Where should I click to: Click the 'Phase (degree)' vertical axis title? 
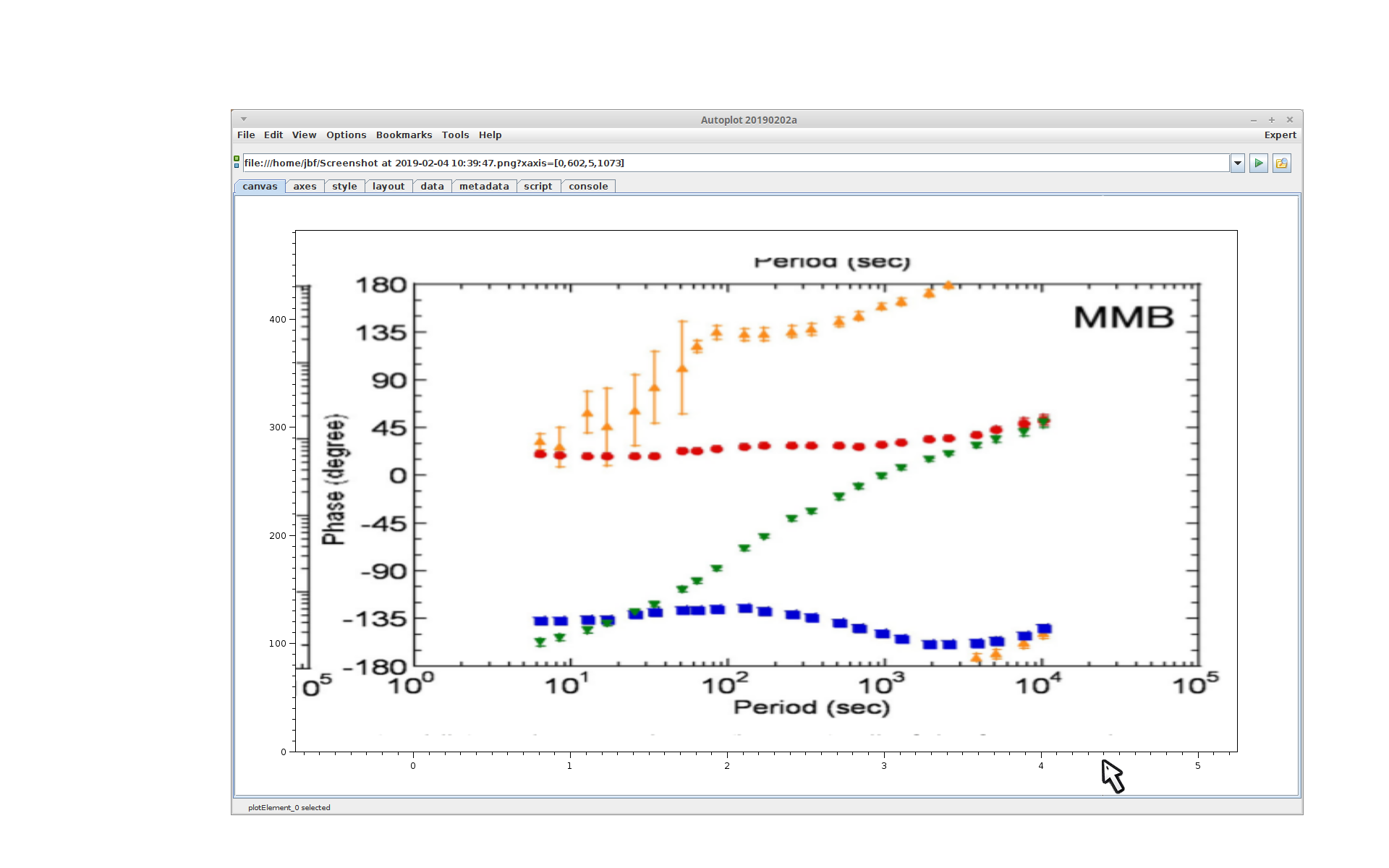[x=334, y=480]
